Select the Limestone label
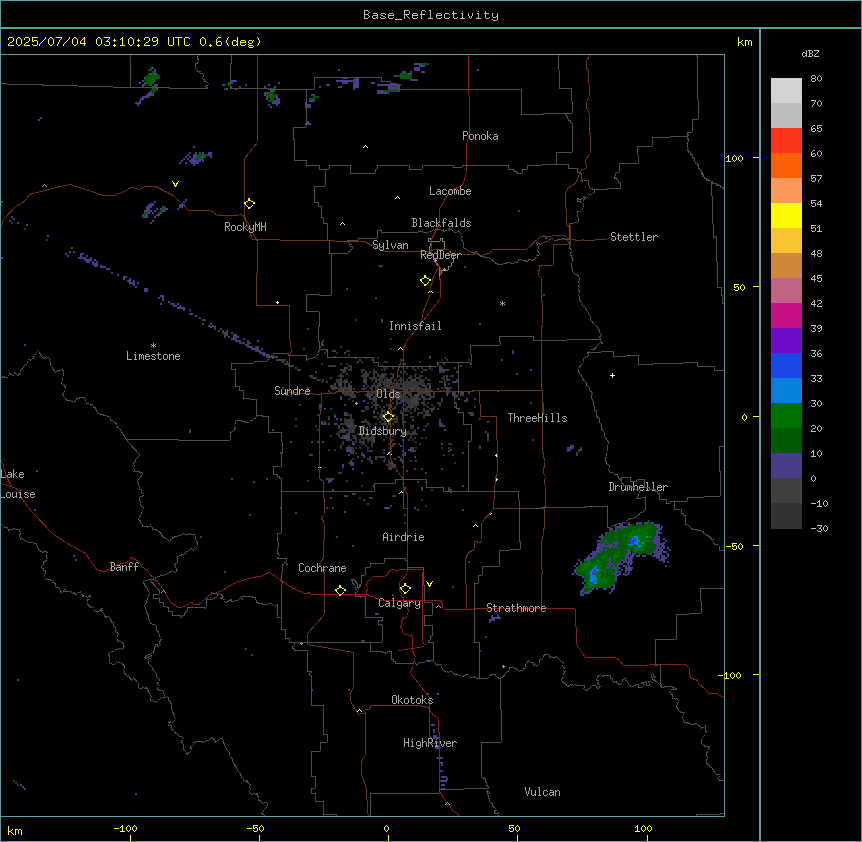The image size is (862, 842). [153, 356]
